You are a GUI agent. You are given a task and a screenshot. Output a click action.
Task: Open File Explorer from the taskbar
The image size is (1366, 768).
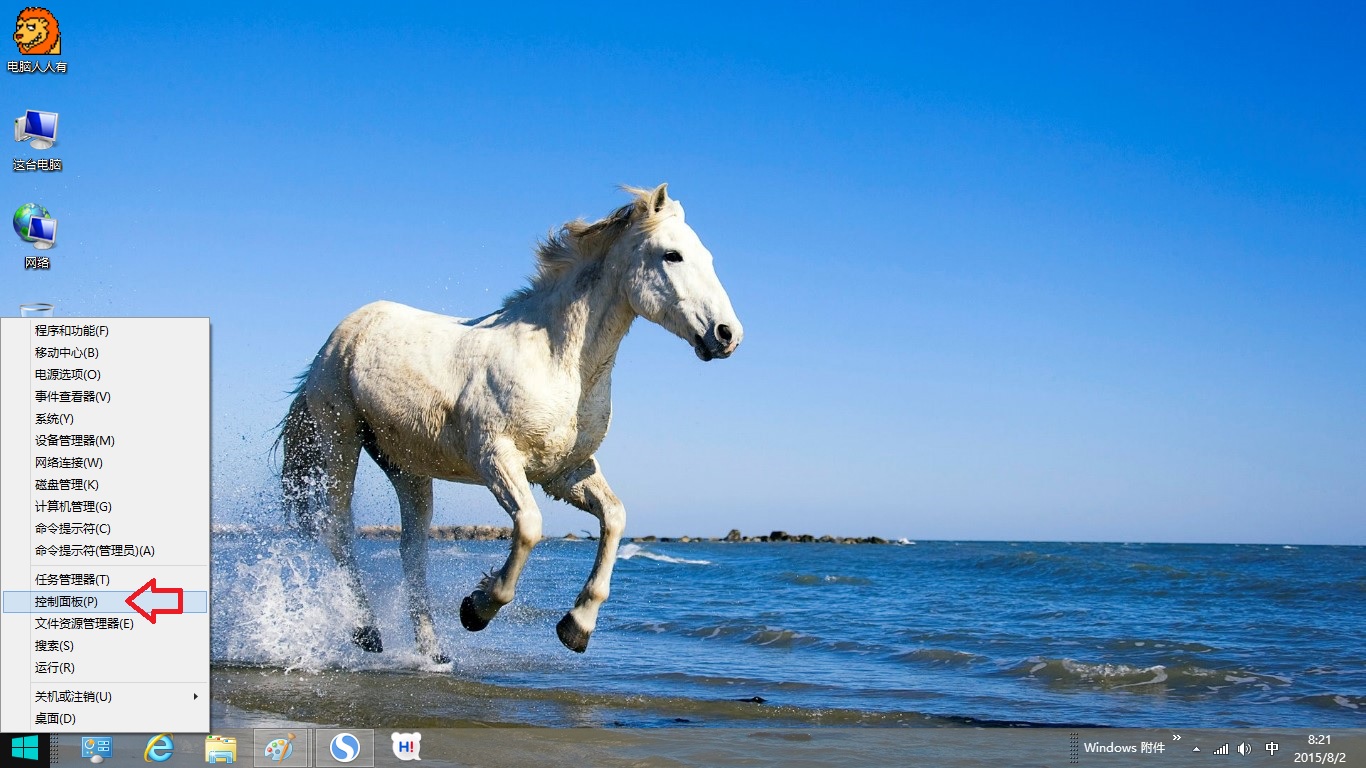click(220, 748)
